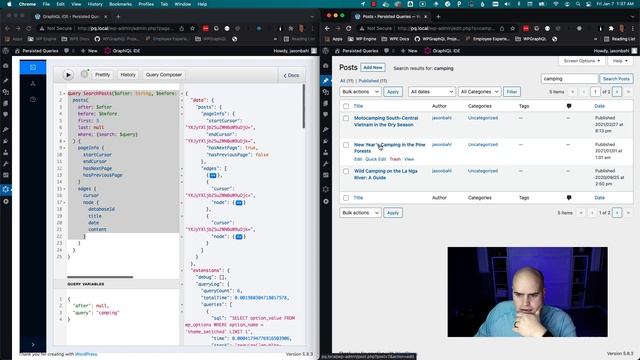
Task: Click the Filter button in posts list
Action: [511, 92]
